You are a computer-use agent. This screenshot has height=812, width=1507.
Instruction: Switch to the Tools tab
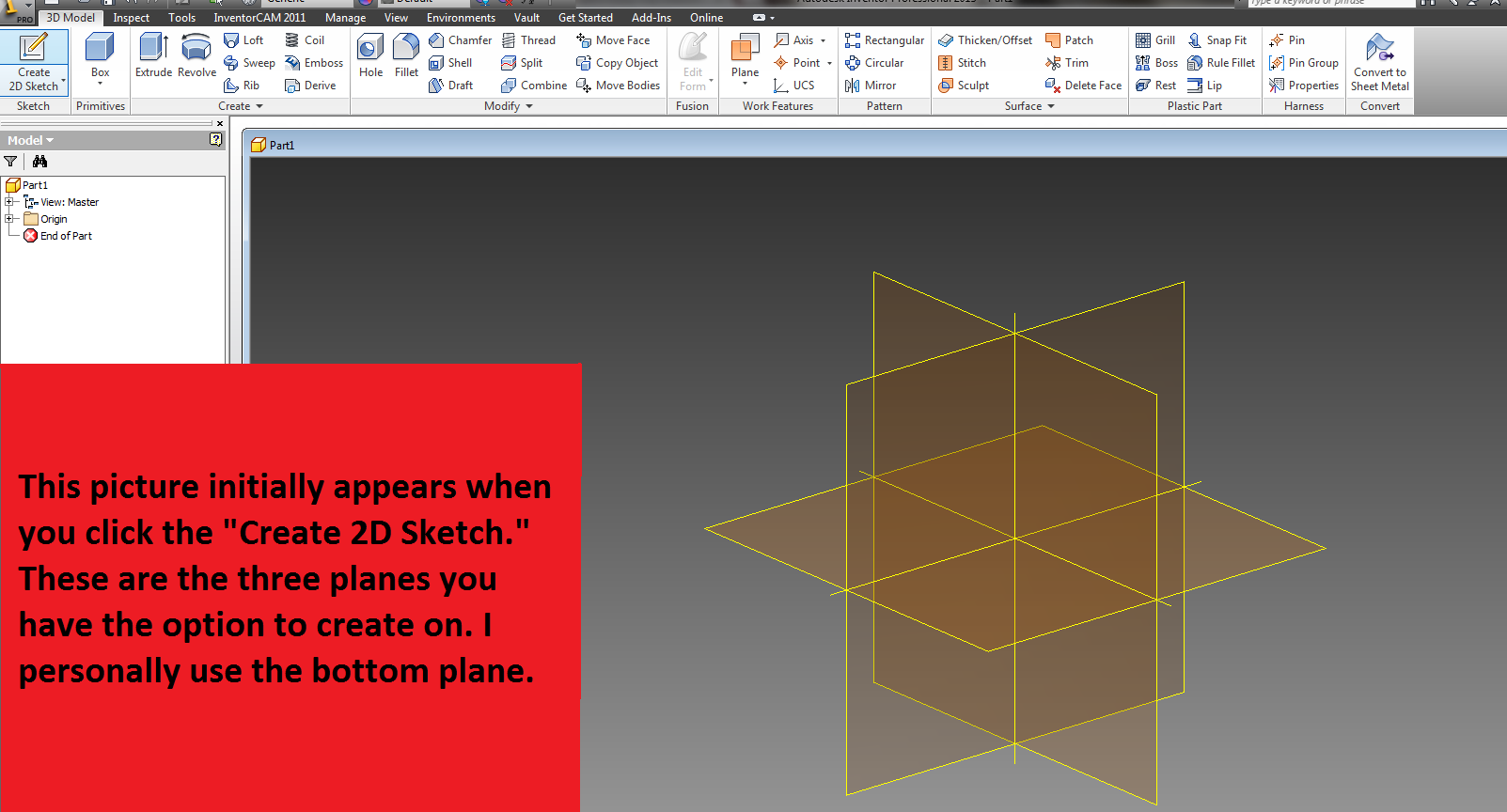(x=182, y=18)
